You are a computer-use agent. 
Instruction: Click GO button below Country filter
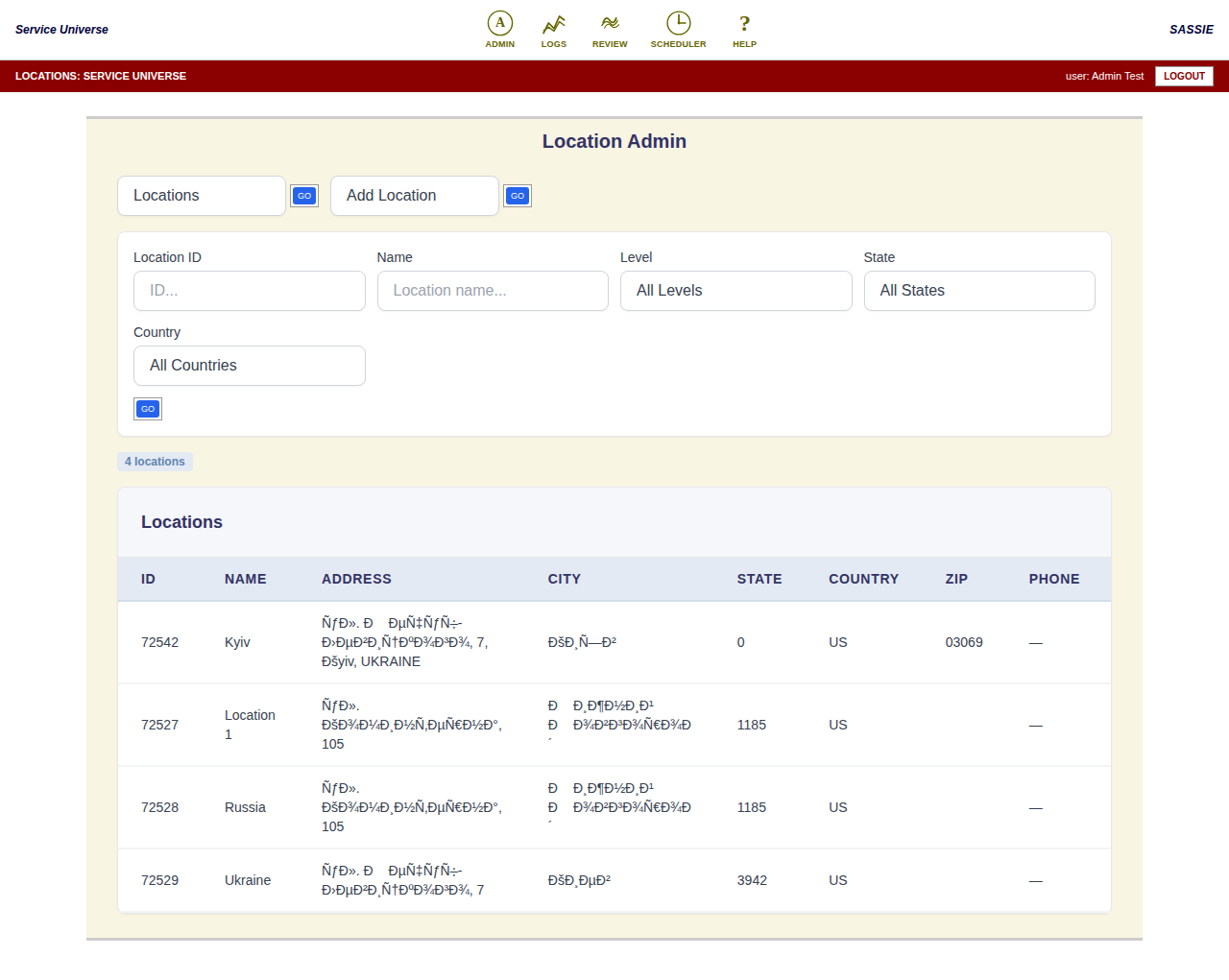point(148,409)
